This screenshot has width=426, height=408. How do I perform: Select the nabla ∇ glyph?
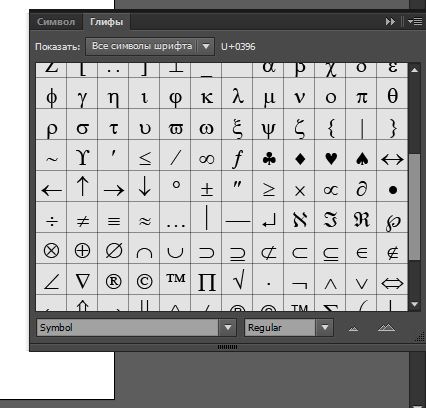click(82, 280)
